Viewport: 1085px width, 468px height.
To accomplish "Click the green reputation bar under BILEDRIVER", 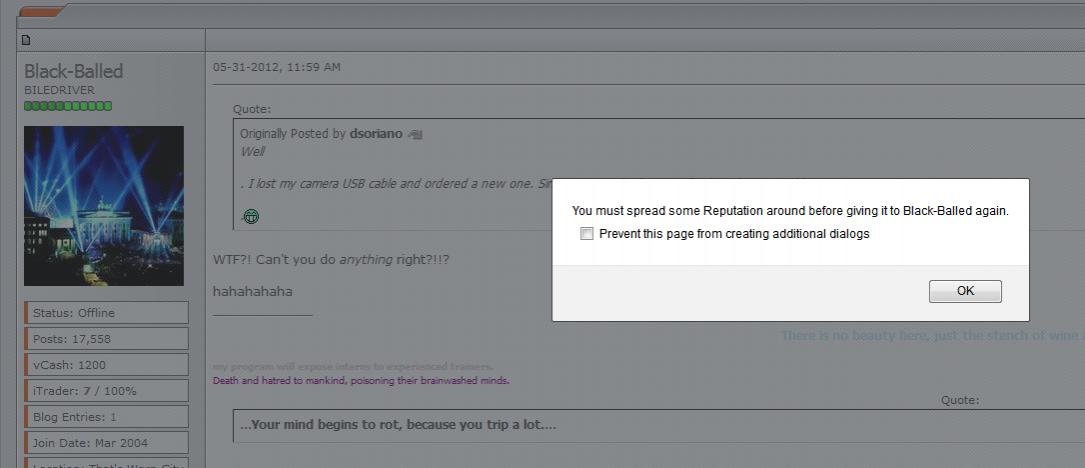I will [68, 105].
